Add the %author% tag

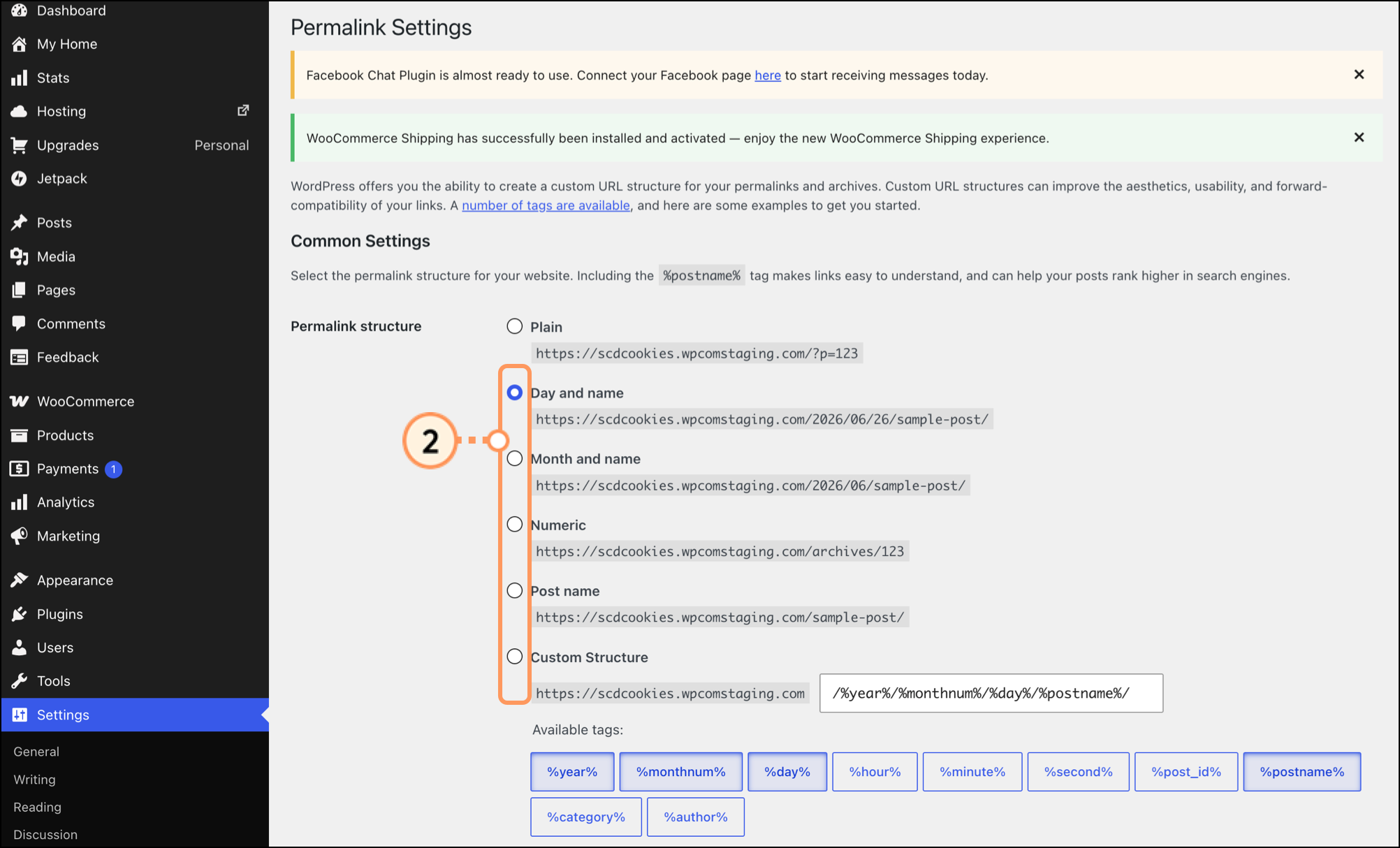point(696,817)
